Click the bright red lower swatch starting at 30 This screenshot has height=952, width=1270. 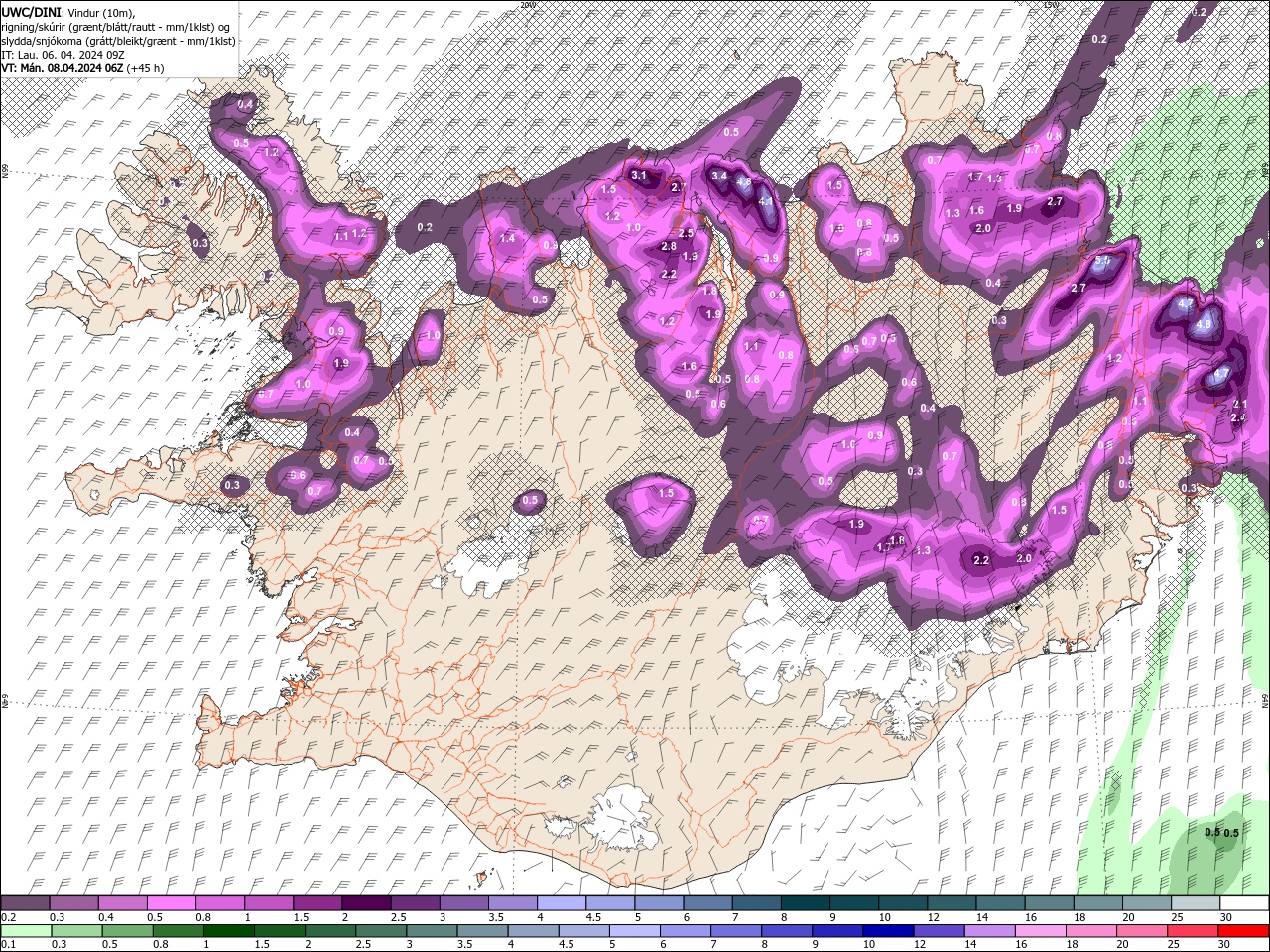pyautogui.click(x=1243, y=931)
